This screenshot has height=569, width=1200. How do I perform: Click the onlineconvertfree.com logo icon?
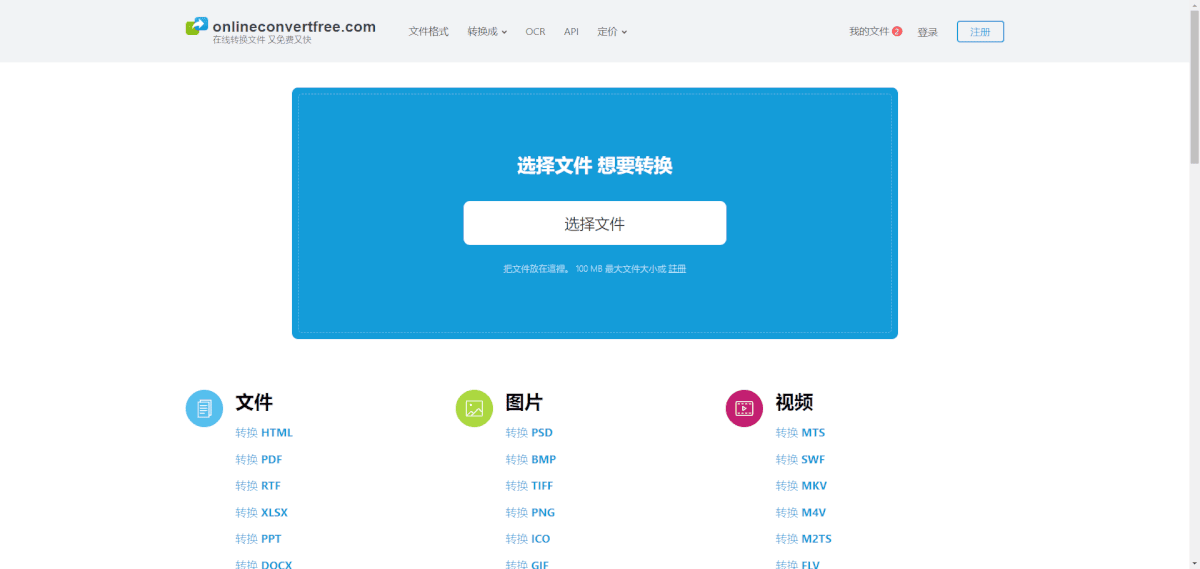click(196, 27)
